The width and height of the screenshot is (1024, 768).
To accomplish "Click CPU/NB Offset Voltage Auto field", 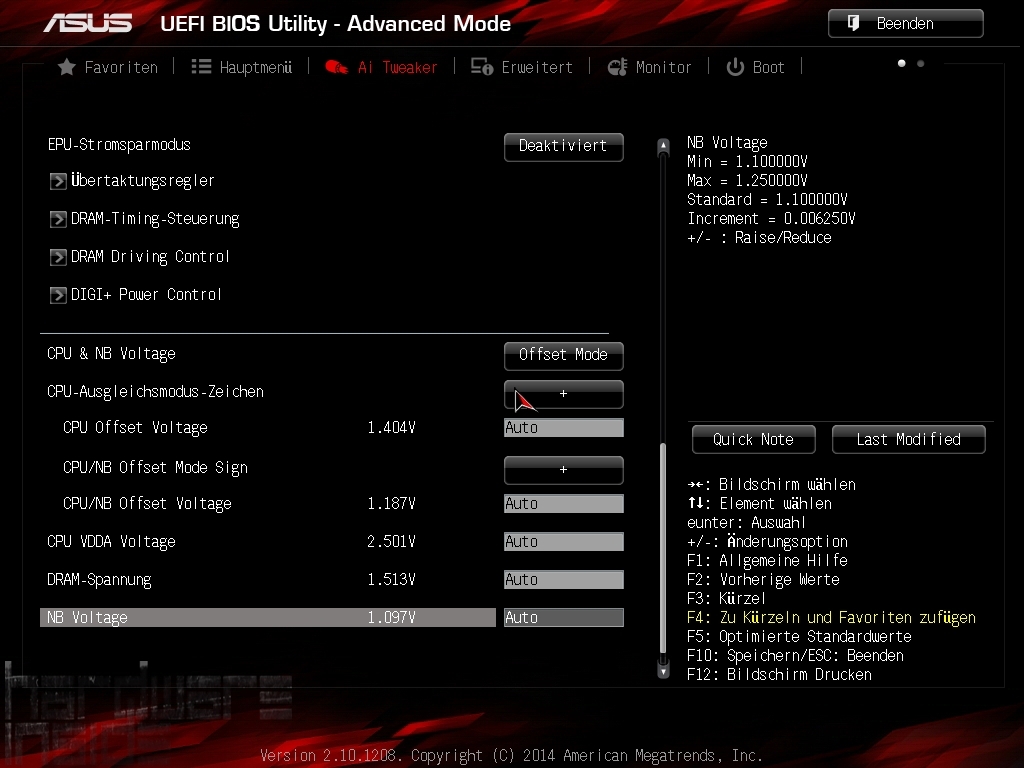I will tap(564, 504).
